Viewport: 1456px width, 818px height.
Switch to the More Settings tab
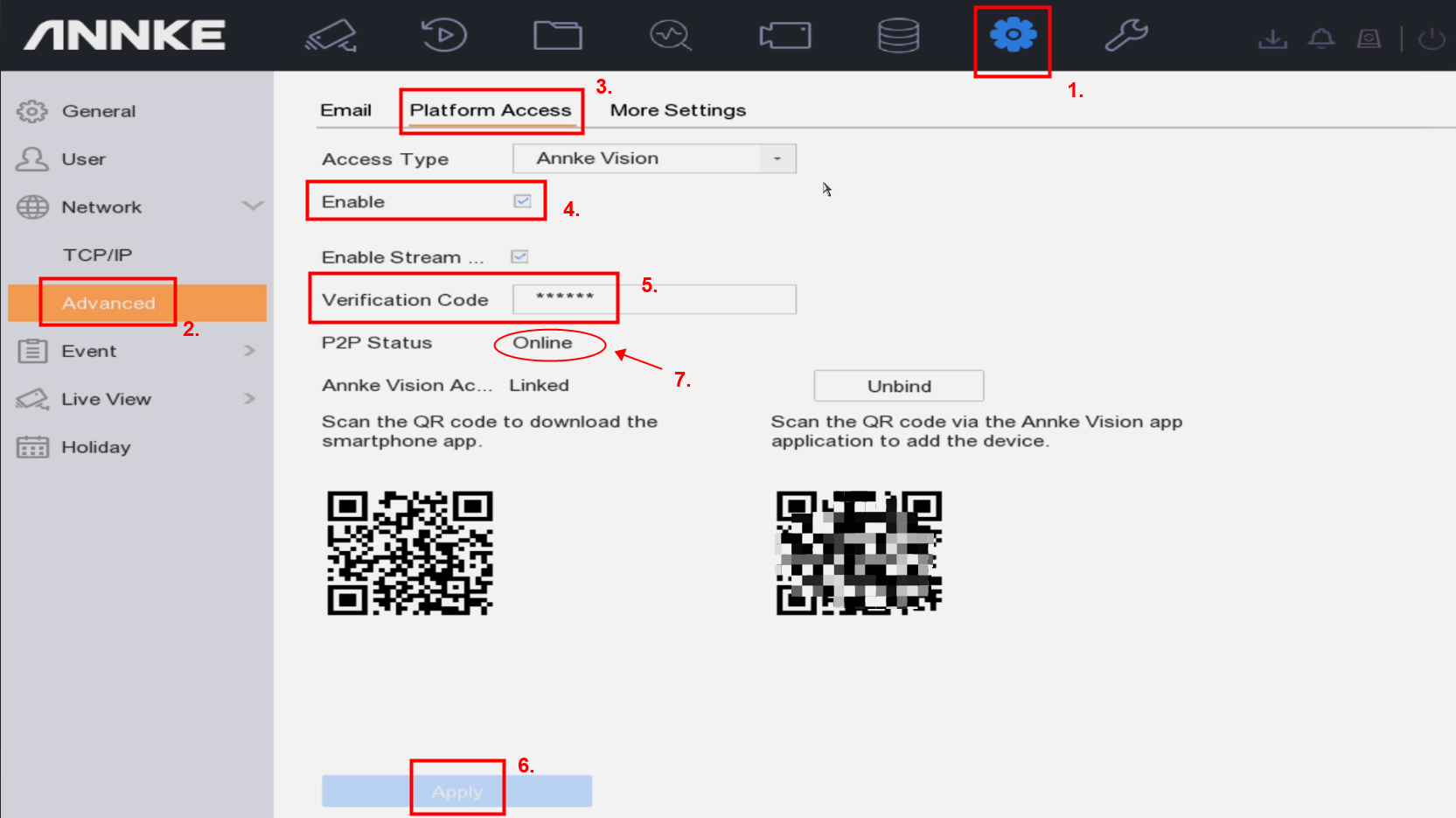pyautogui.click(x=678, y=110)
